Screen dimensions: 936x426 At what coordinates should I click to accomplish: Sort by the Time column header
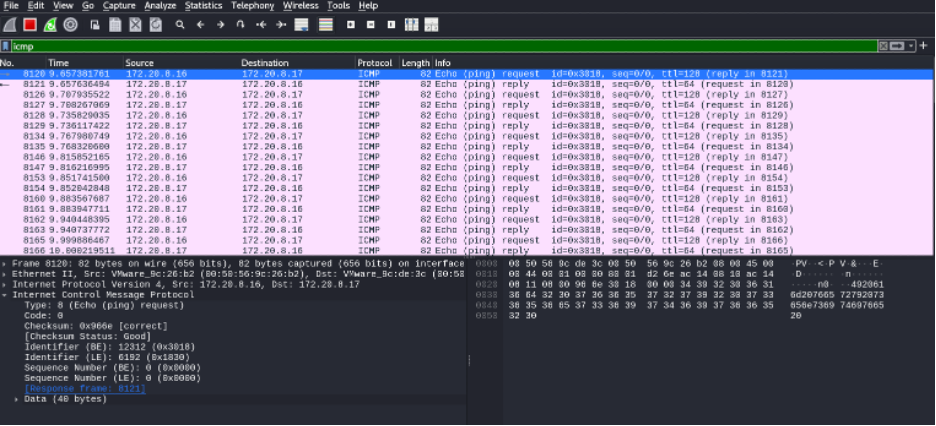point(85,63)
